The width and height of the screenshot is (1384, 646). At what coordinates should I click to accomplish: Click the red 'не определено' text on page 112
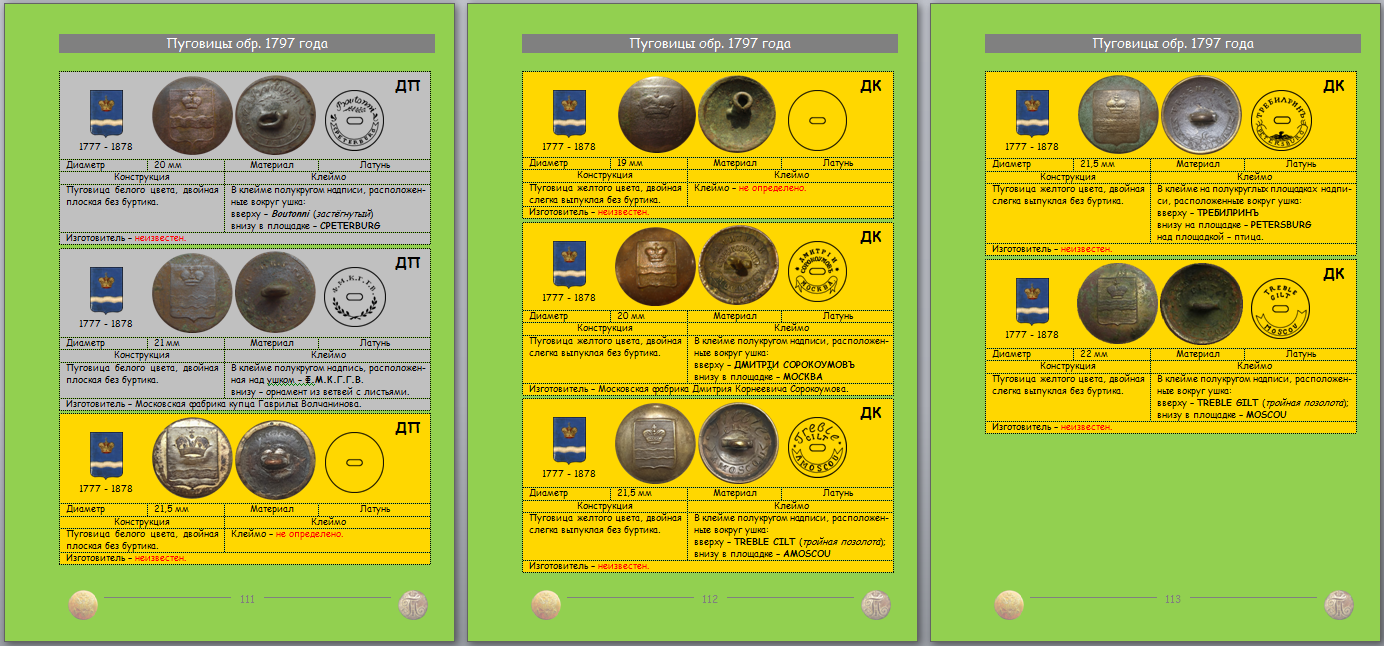(772, 188)
